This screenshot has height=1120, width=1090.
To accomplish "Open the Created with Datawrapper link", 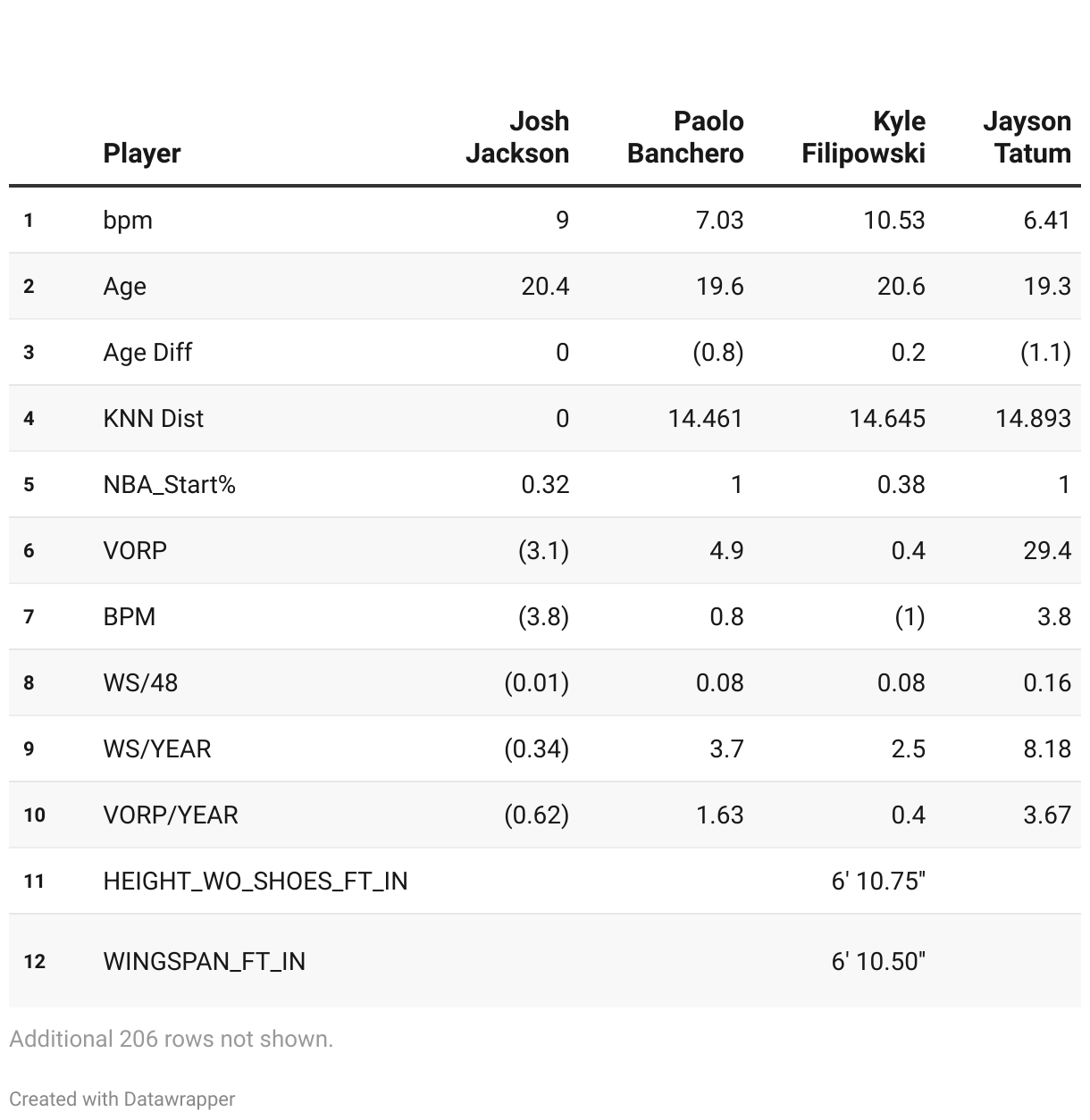I will tap(122, 1099).
